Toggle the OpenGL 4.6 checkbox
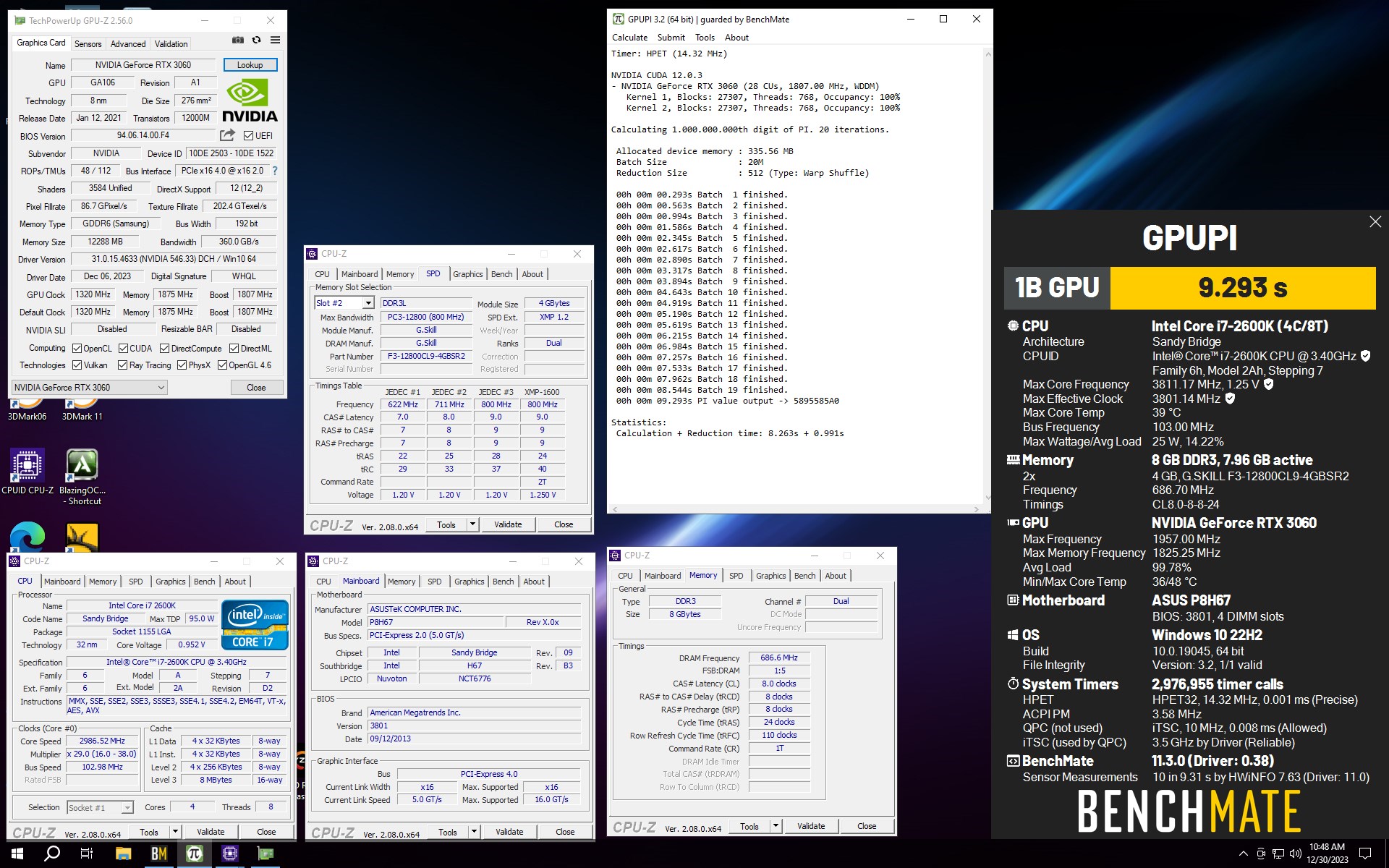 coord(222,365)
